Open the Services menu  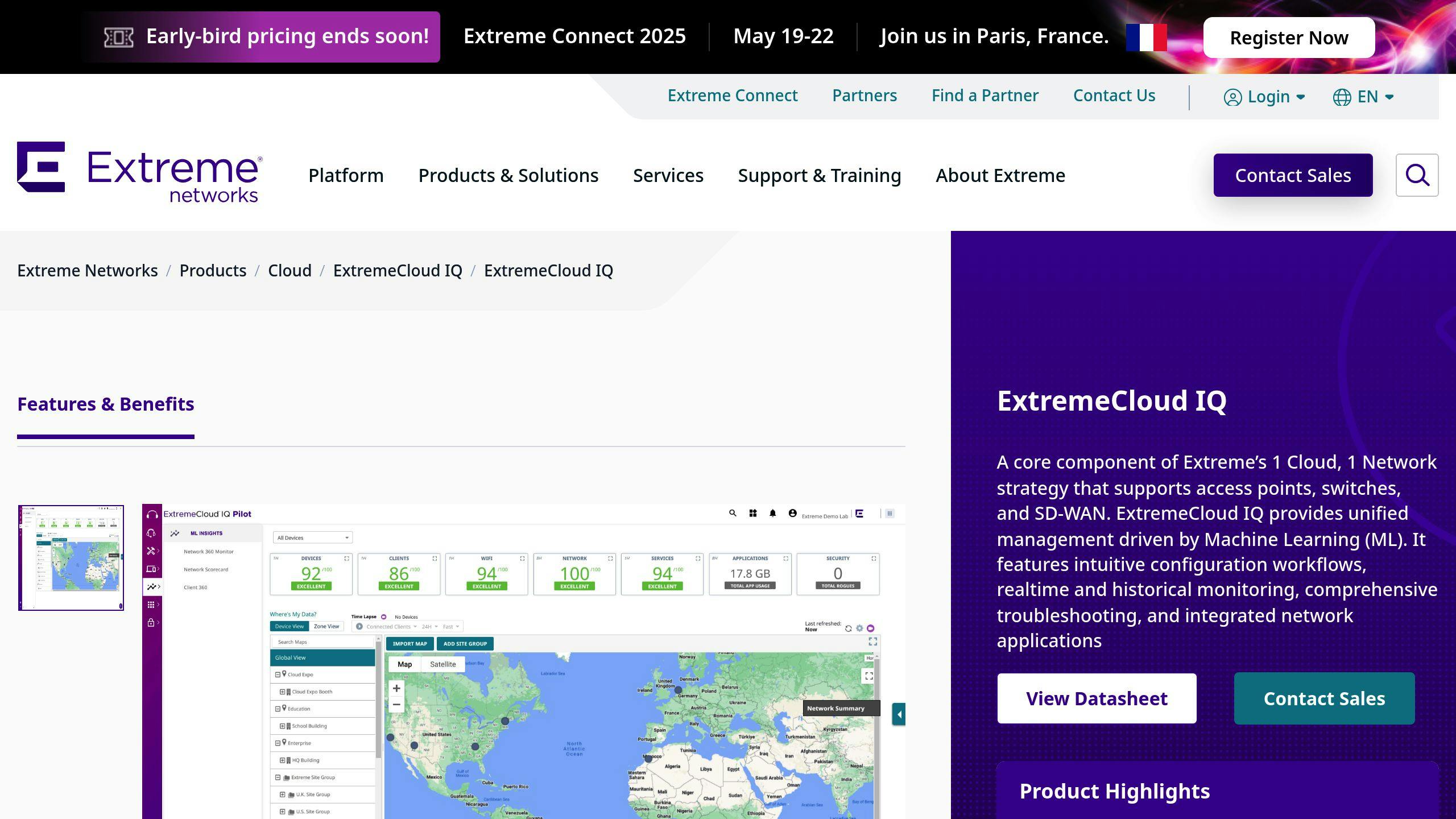(x=668, y=175)
